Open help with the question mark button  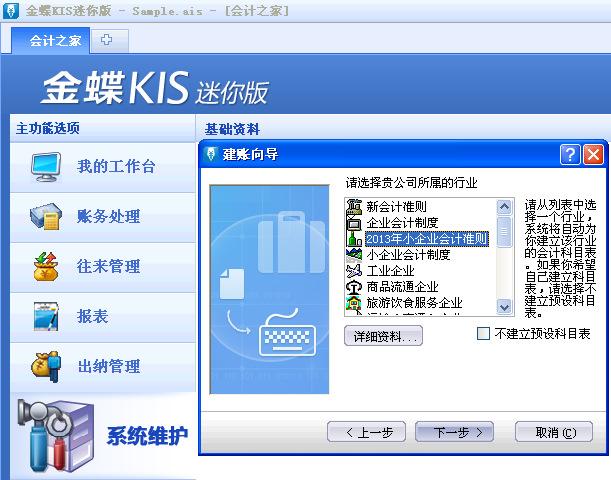click(x=570, y=155)
